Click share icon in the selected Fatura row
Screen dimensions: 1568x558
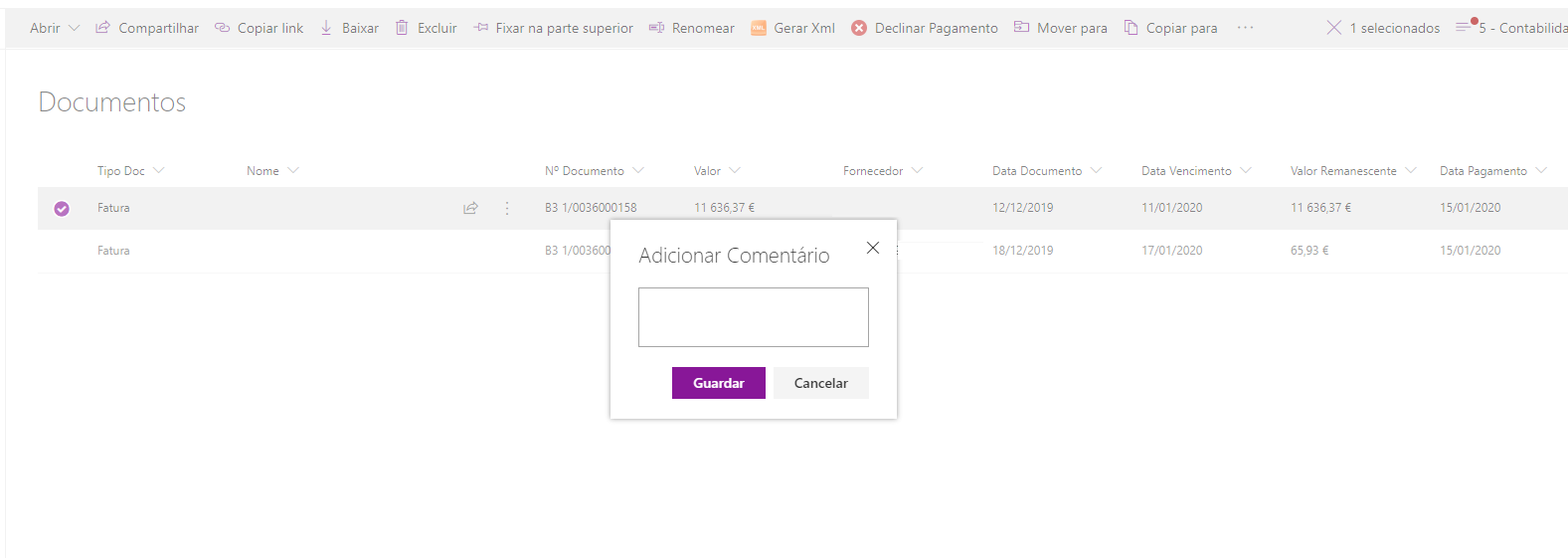(470, 208)
